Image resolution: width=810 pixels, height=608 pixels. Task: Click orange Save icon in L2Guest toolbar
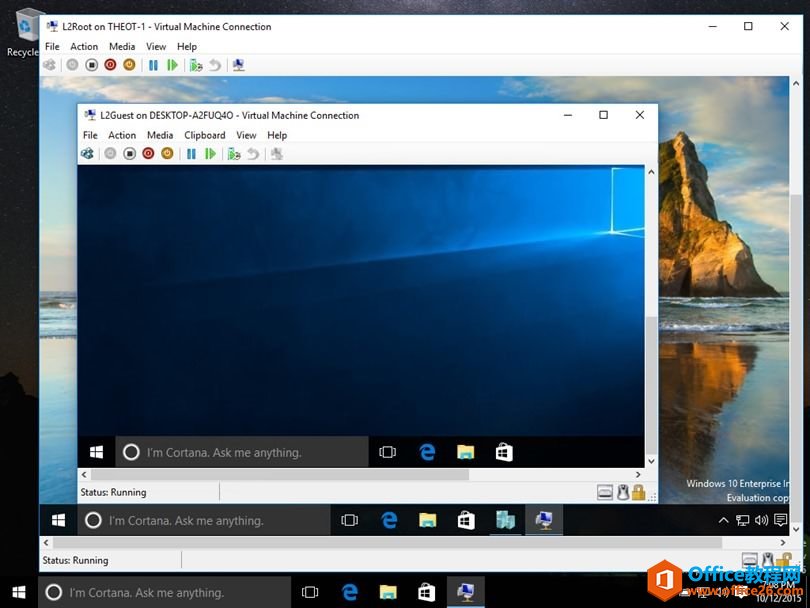(167, 153)
